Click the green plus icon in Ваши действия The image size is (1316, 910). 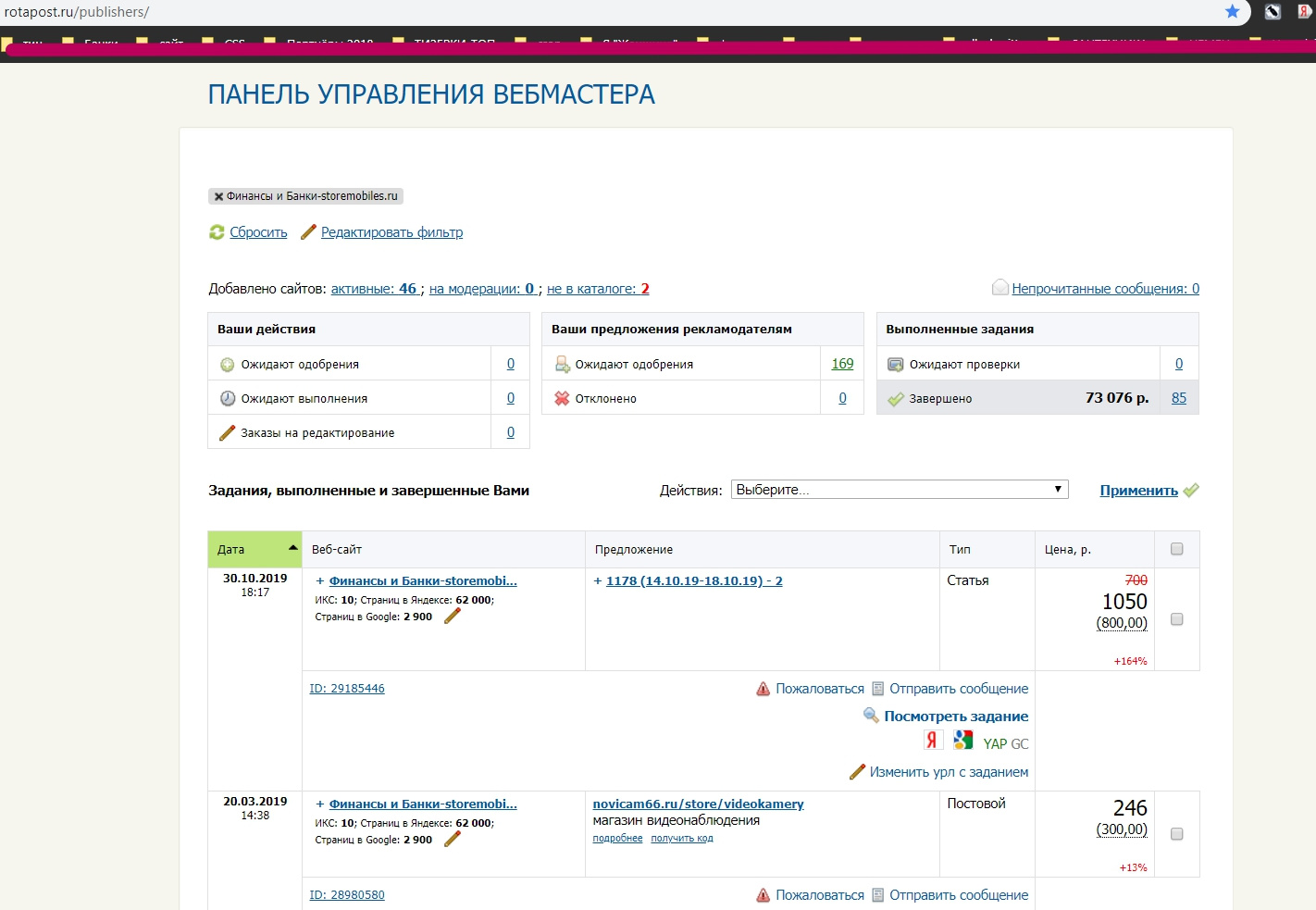pos(227,365)
